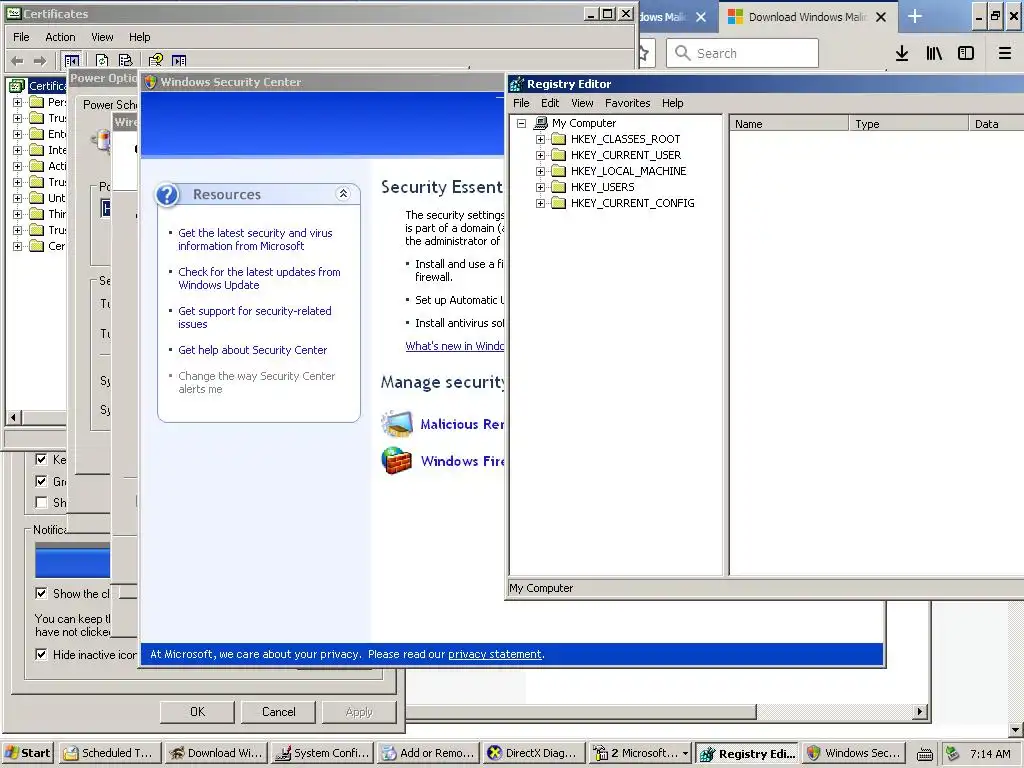
Task: Click the Forward arrow in Certificates toolbar
Action: click(x=40, y=61)
